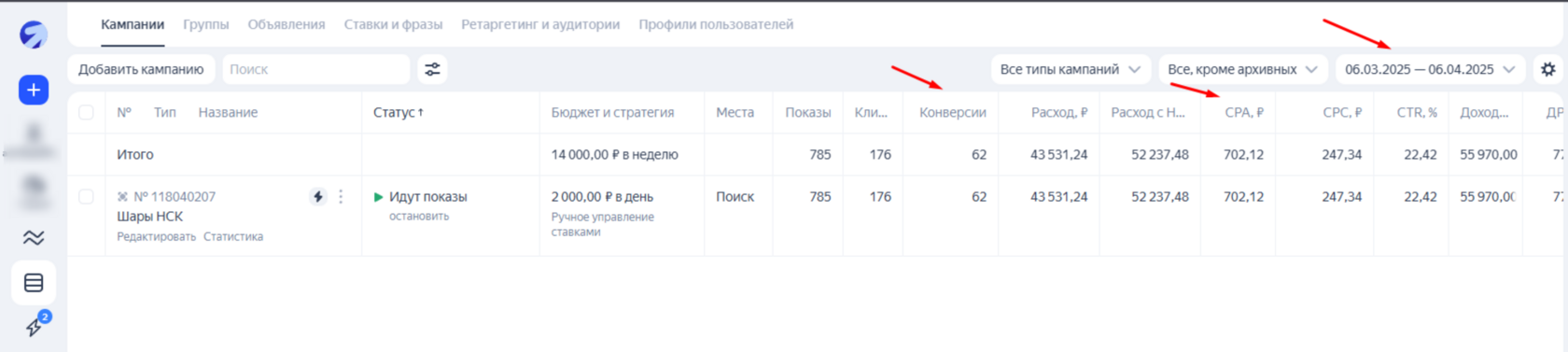Image resolution: width=1568 pixels, height=352 pixels.
Task: Sort by Конверсии column header
Action: tap(952, 112)
